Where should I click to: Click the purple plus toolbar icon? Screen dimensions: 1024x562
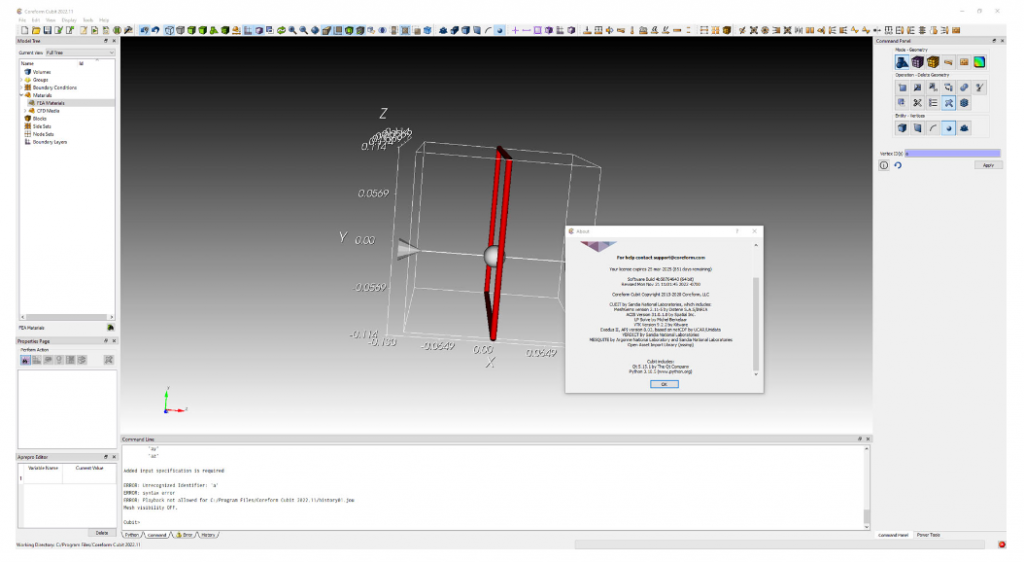pyautogui.click(x=515, y=30)
